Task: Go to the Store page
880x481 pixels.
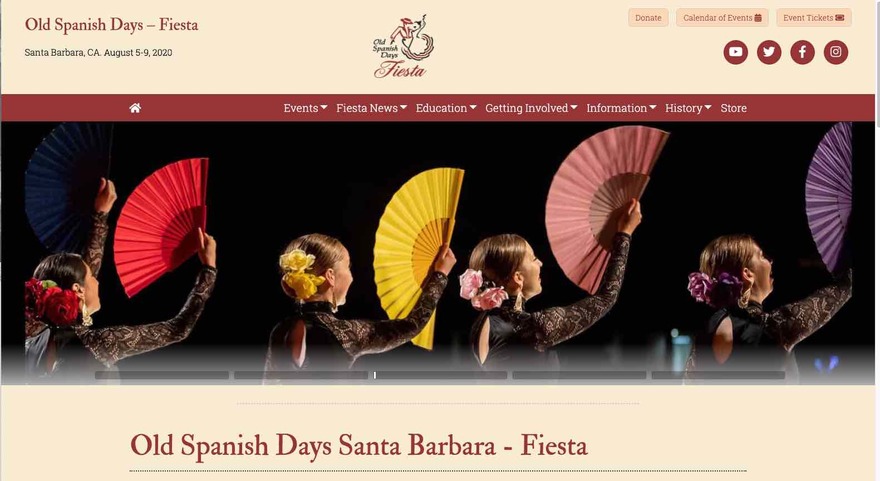Action: pyautogui.click(x=734, y=108)
